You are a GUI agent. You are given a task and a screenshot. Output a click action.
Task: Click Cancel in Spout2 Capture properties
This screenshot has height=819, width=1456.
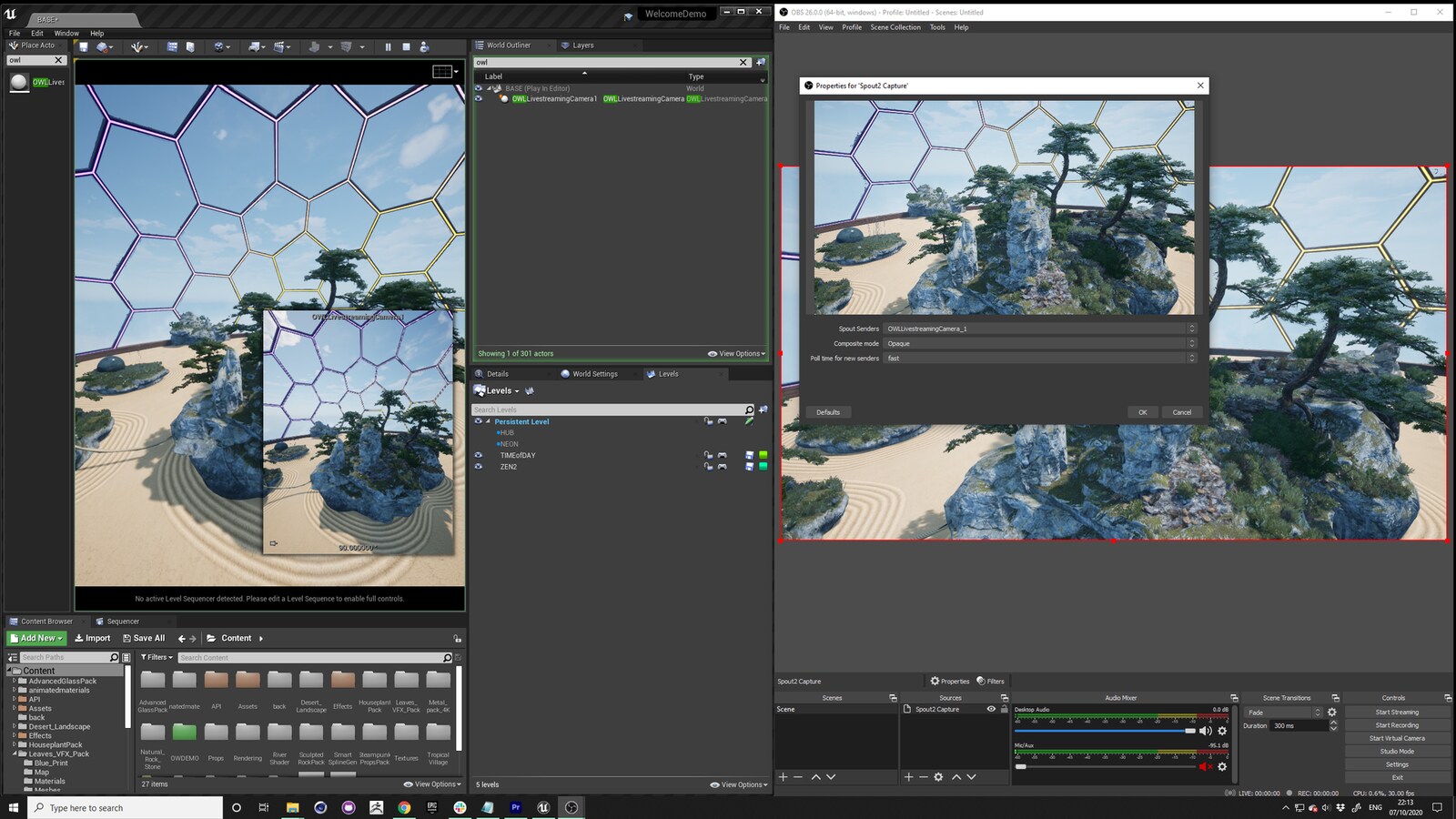pos(1182,412)
